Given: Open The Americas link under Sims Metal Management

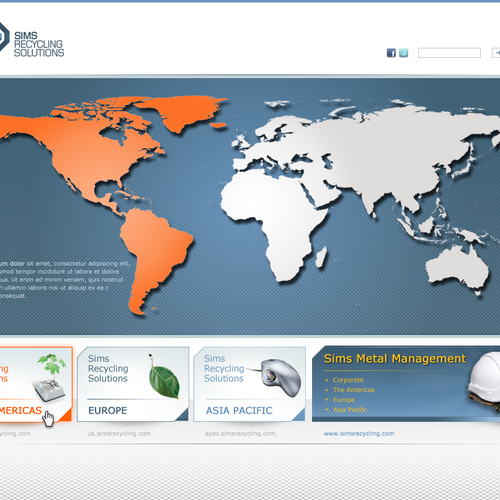Looking at the screenshot, I should [353, 390].
